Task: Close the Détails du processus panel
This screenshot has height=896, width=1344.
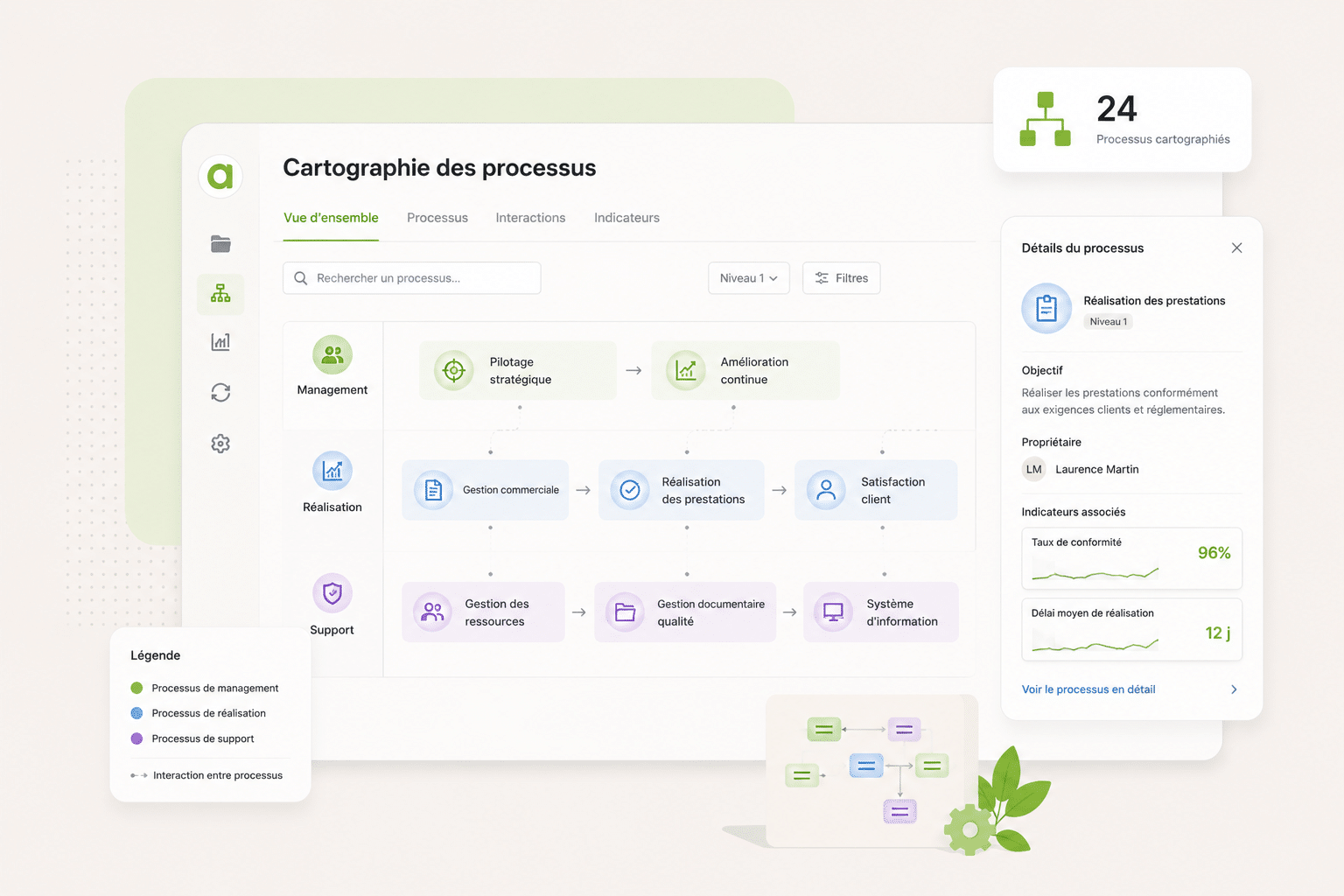Action: point(1236,248)
